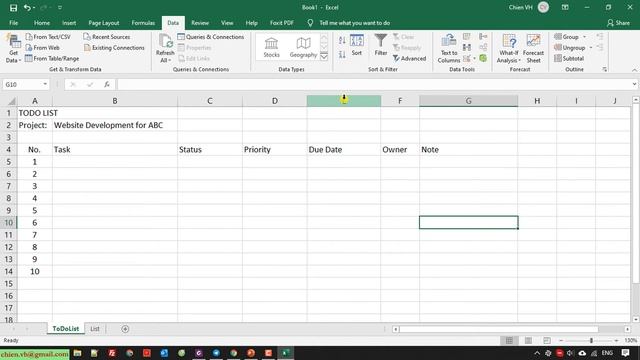Click in the formula bar

pyautogui.click(x=373, y=84)
